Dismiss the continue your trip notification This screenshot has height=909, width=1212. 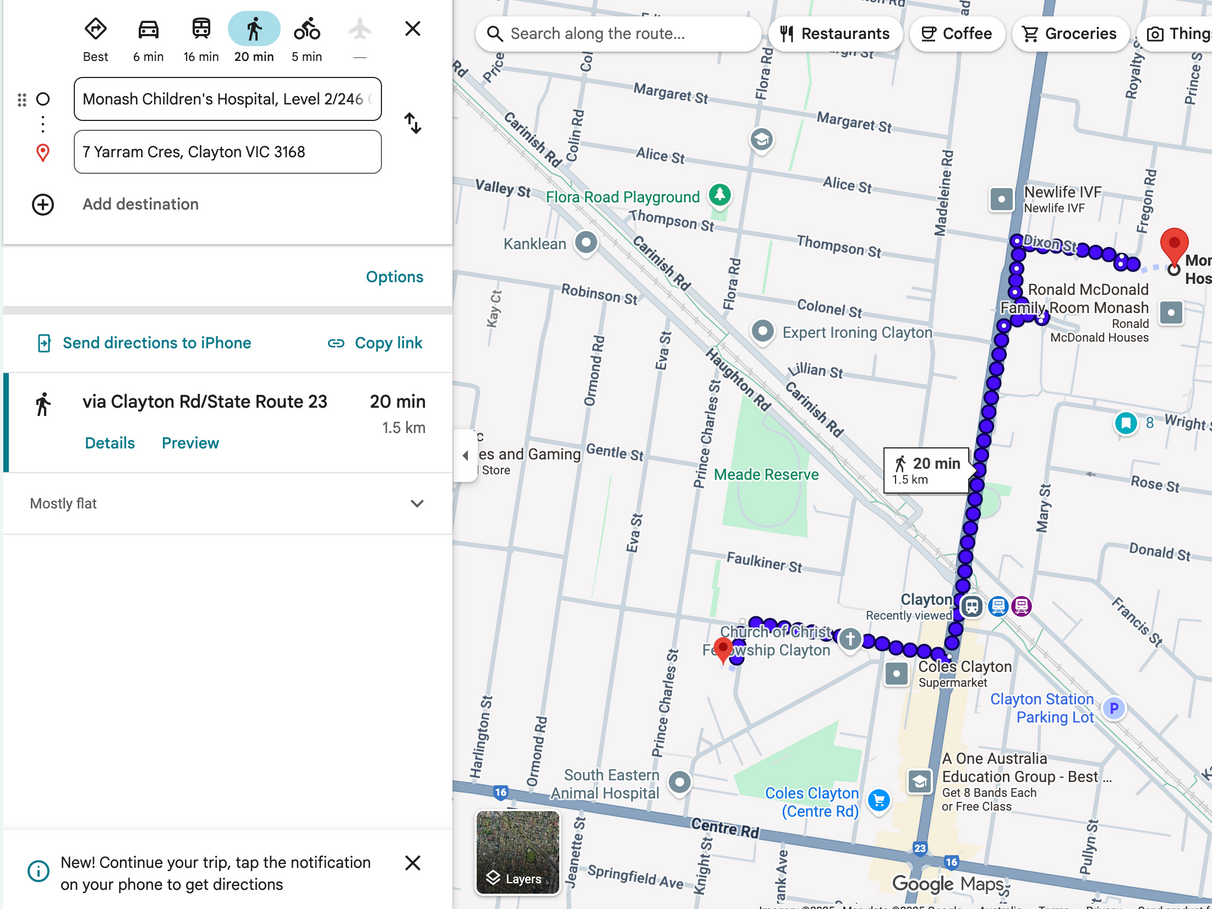click(412, 863)
